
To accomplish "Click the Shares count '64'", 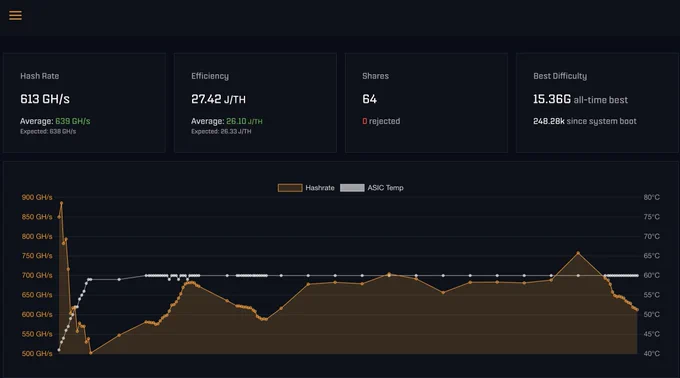I will coord(369,99).
